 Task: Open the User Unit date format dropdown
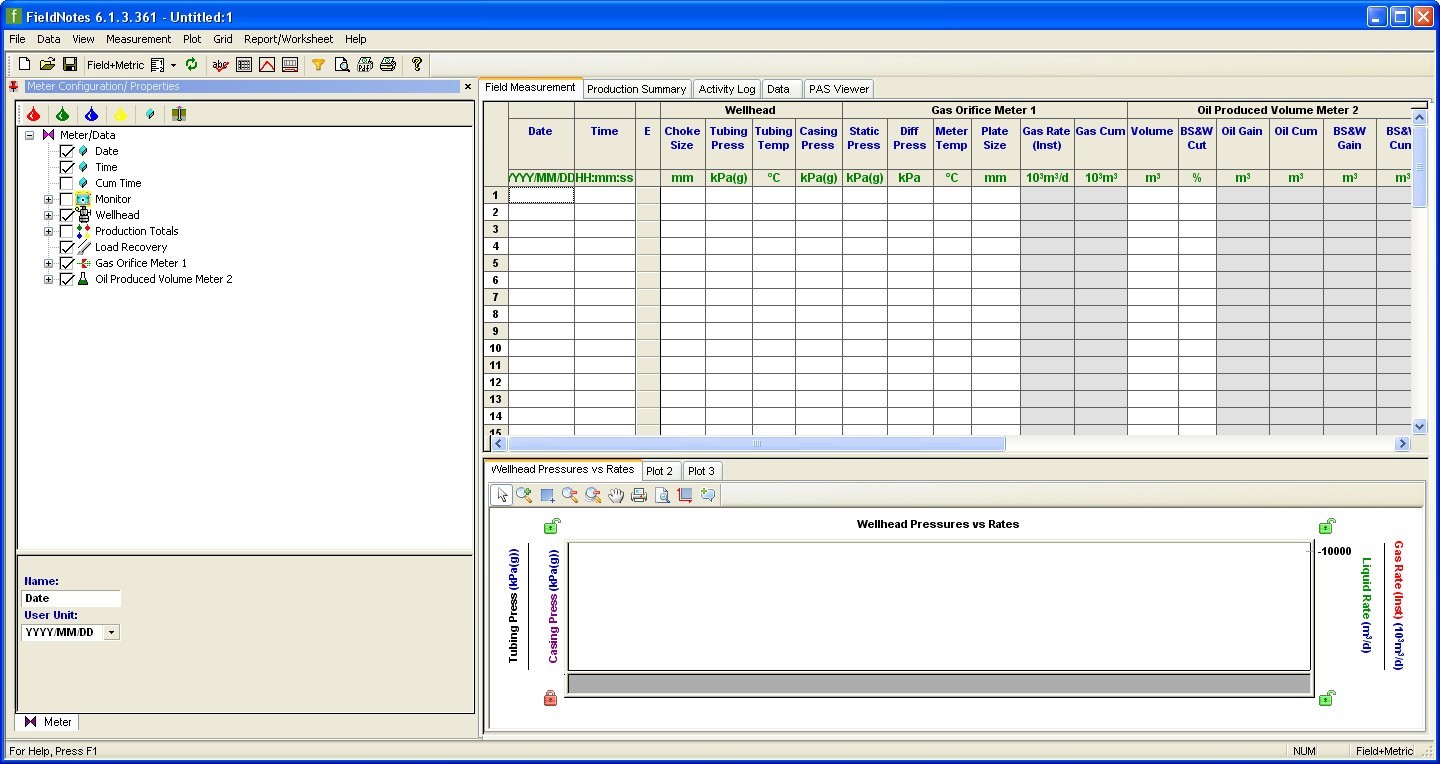point(111,632)
